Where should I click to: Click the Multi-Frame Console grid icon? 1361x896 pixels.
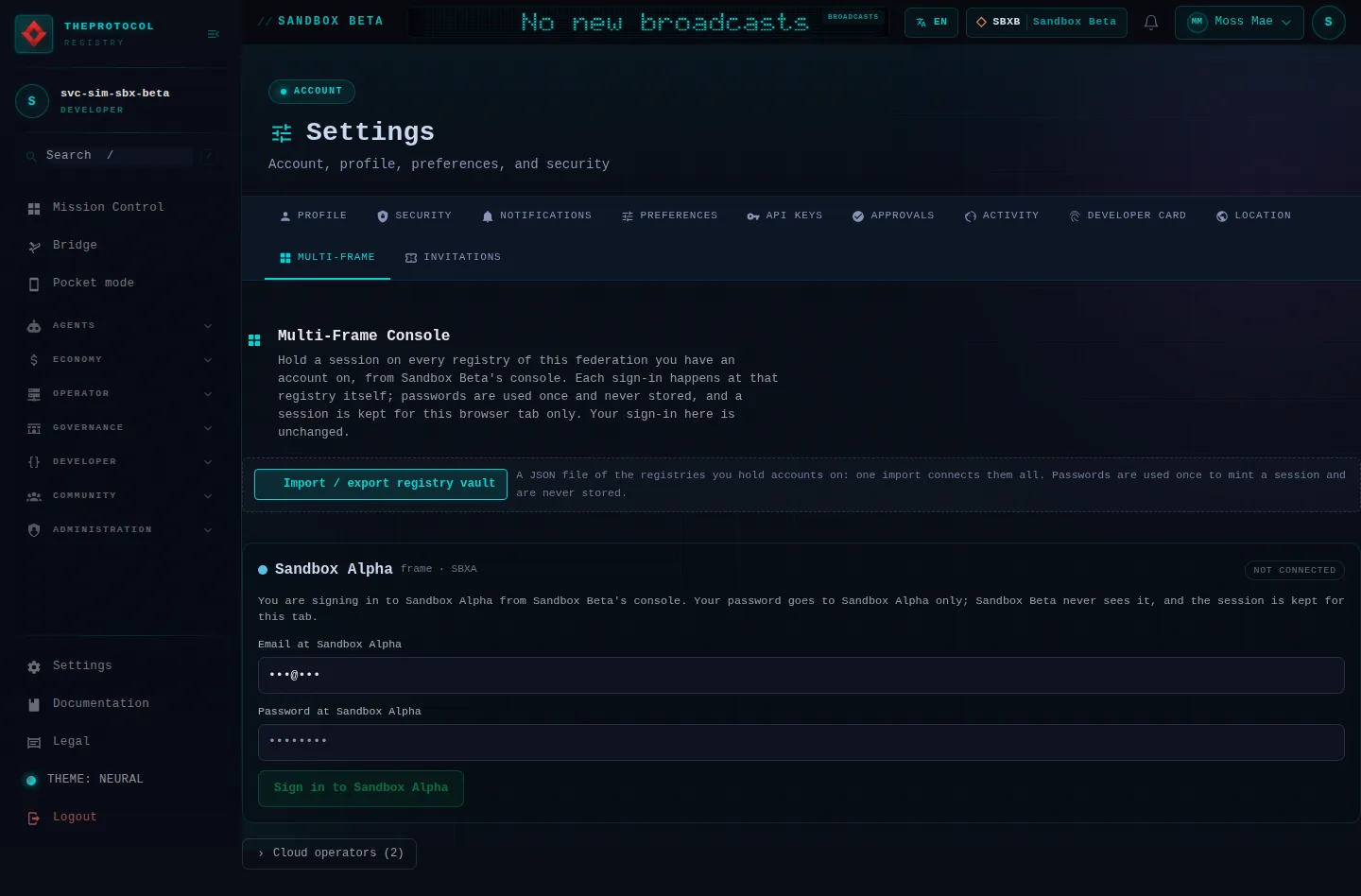(254, 340)
